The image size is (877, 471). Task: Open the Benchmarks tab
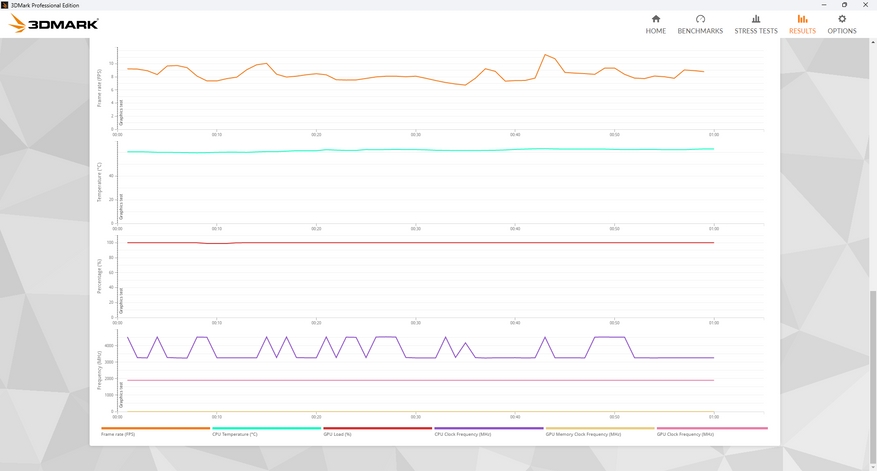tap(700, 25)
